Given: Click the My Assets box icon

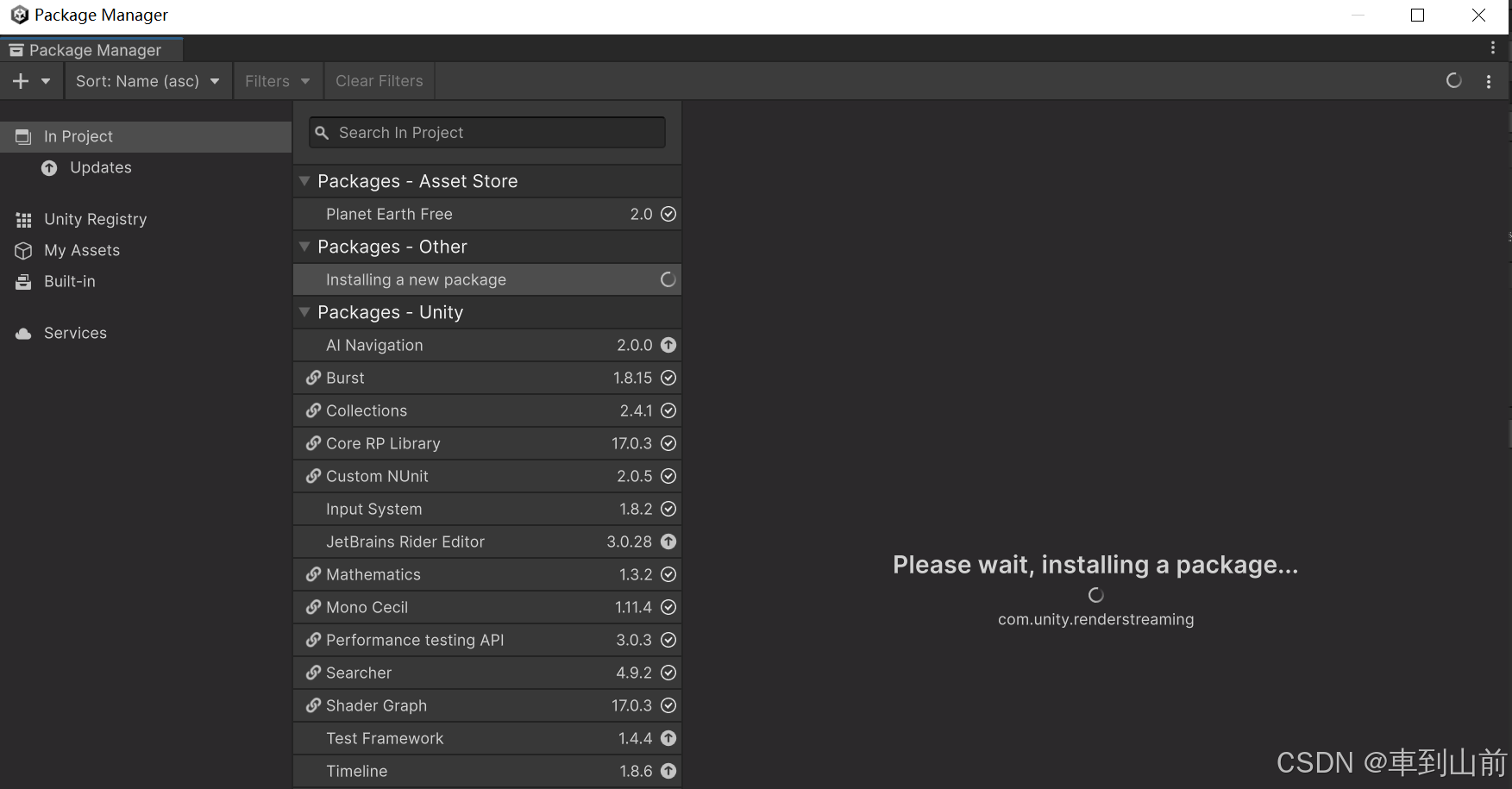Looking at the screenshot, I should pos(23,251).
